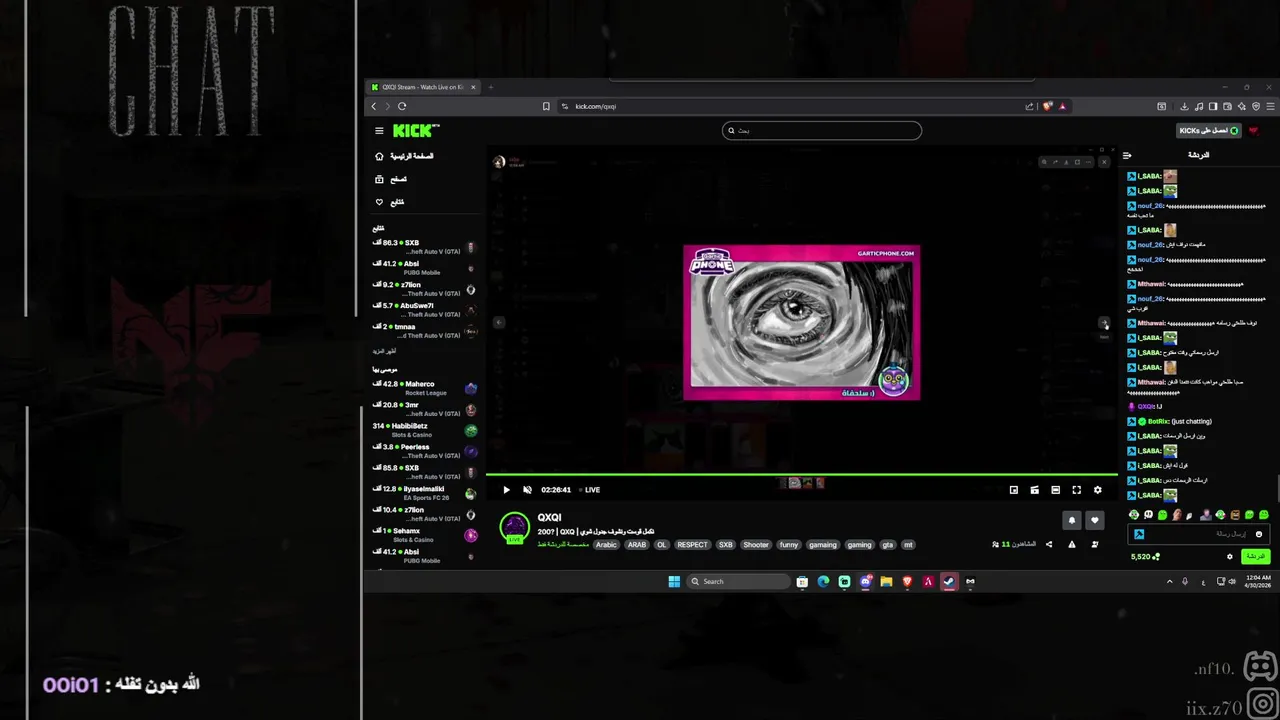This screenshot has width=1280, height=720.
Task: Open the Following sidebar item with heart
Action: (x=390, y=202)
